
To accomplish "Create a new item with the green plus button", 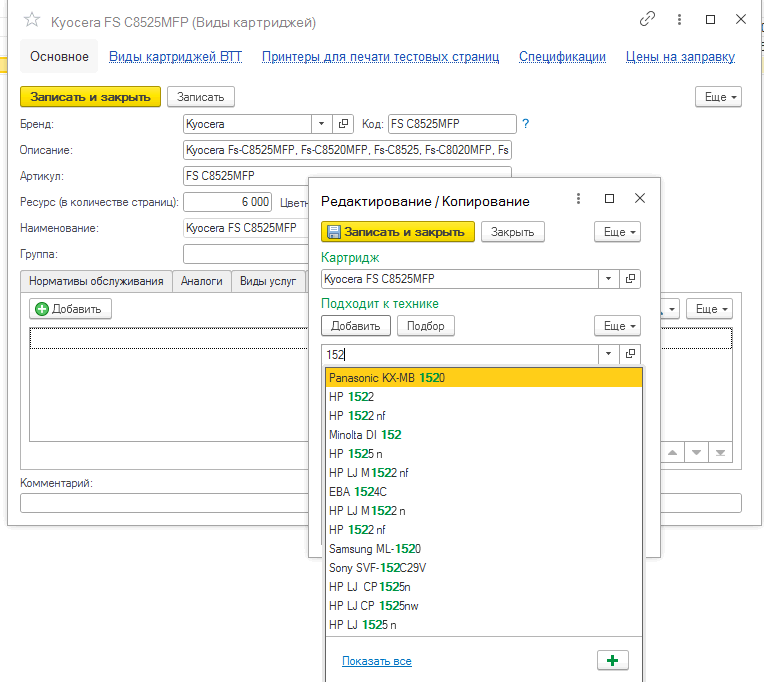I will click(612, 660).
